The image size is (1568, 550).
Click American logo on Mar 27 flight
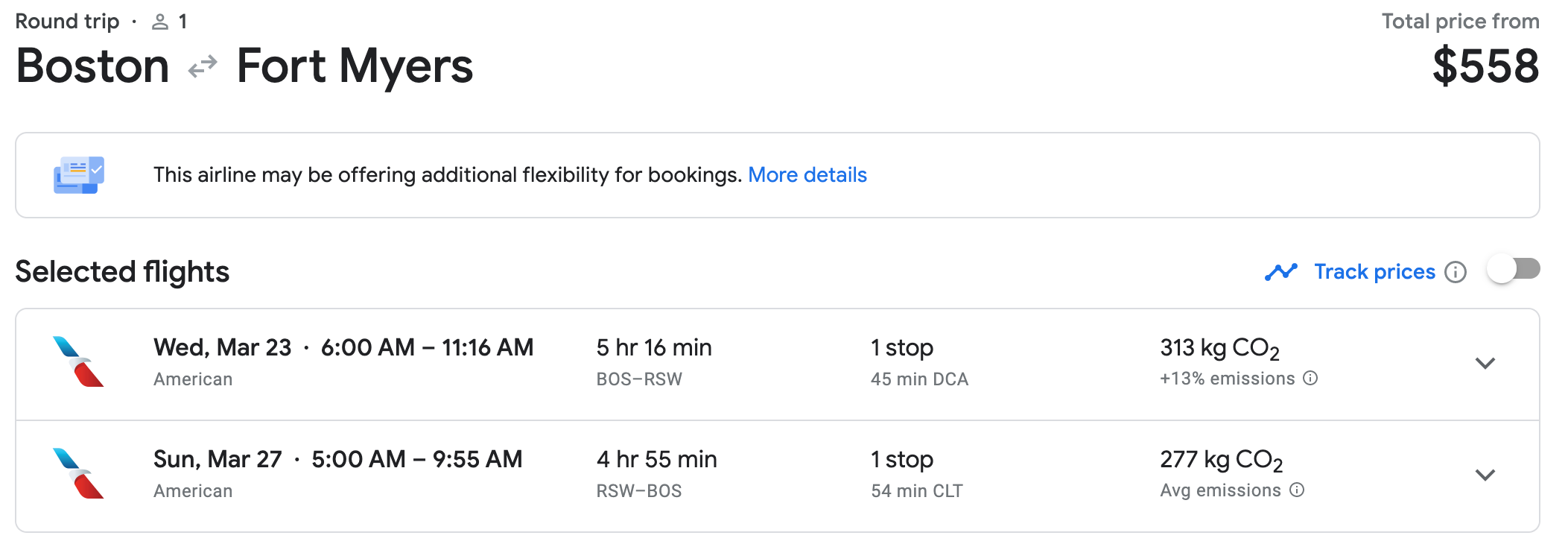(78, 473)
